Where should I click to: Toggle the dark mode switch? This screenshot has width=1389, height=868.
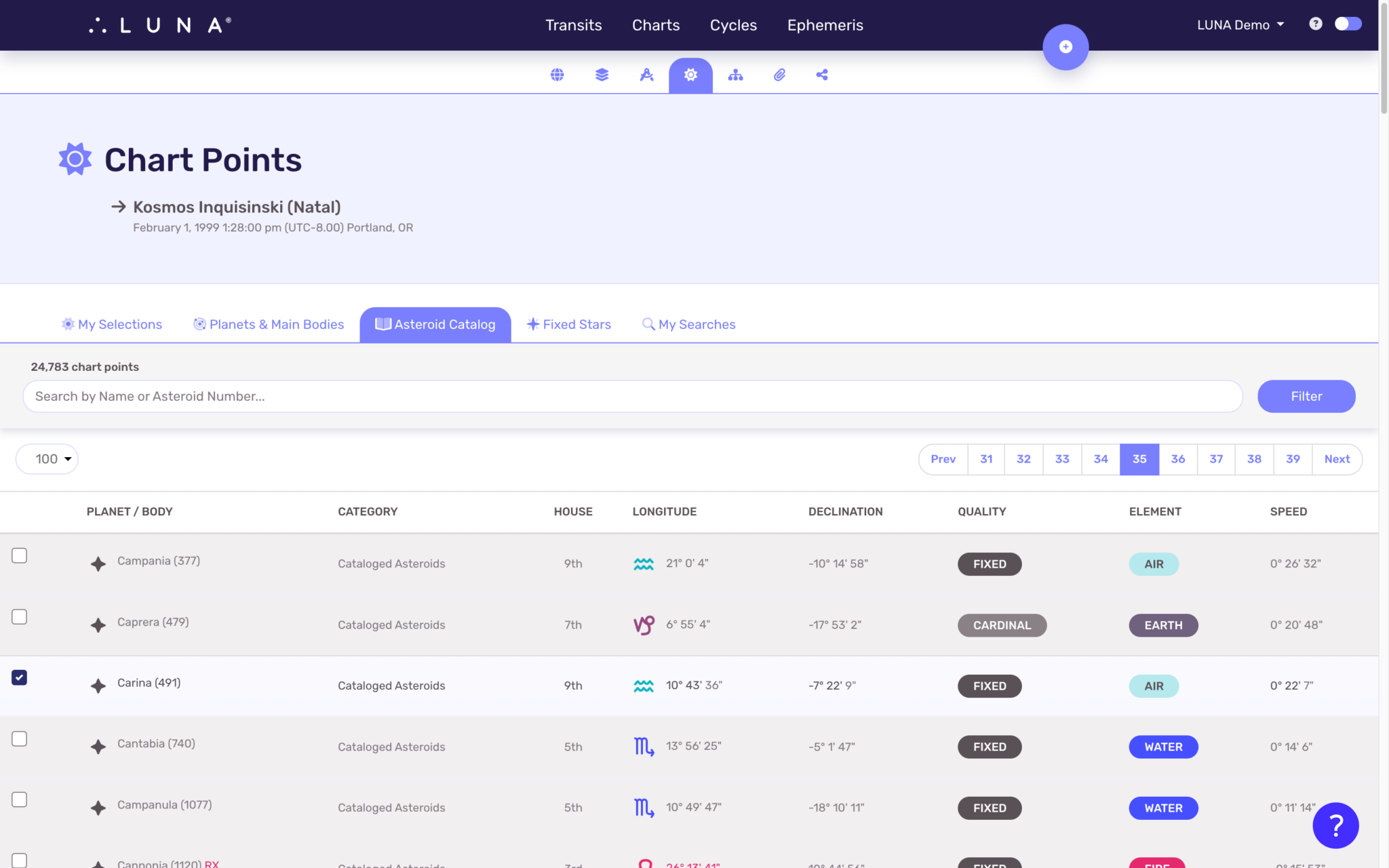[x=1347, y=24]
